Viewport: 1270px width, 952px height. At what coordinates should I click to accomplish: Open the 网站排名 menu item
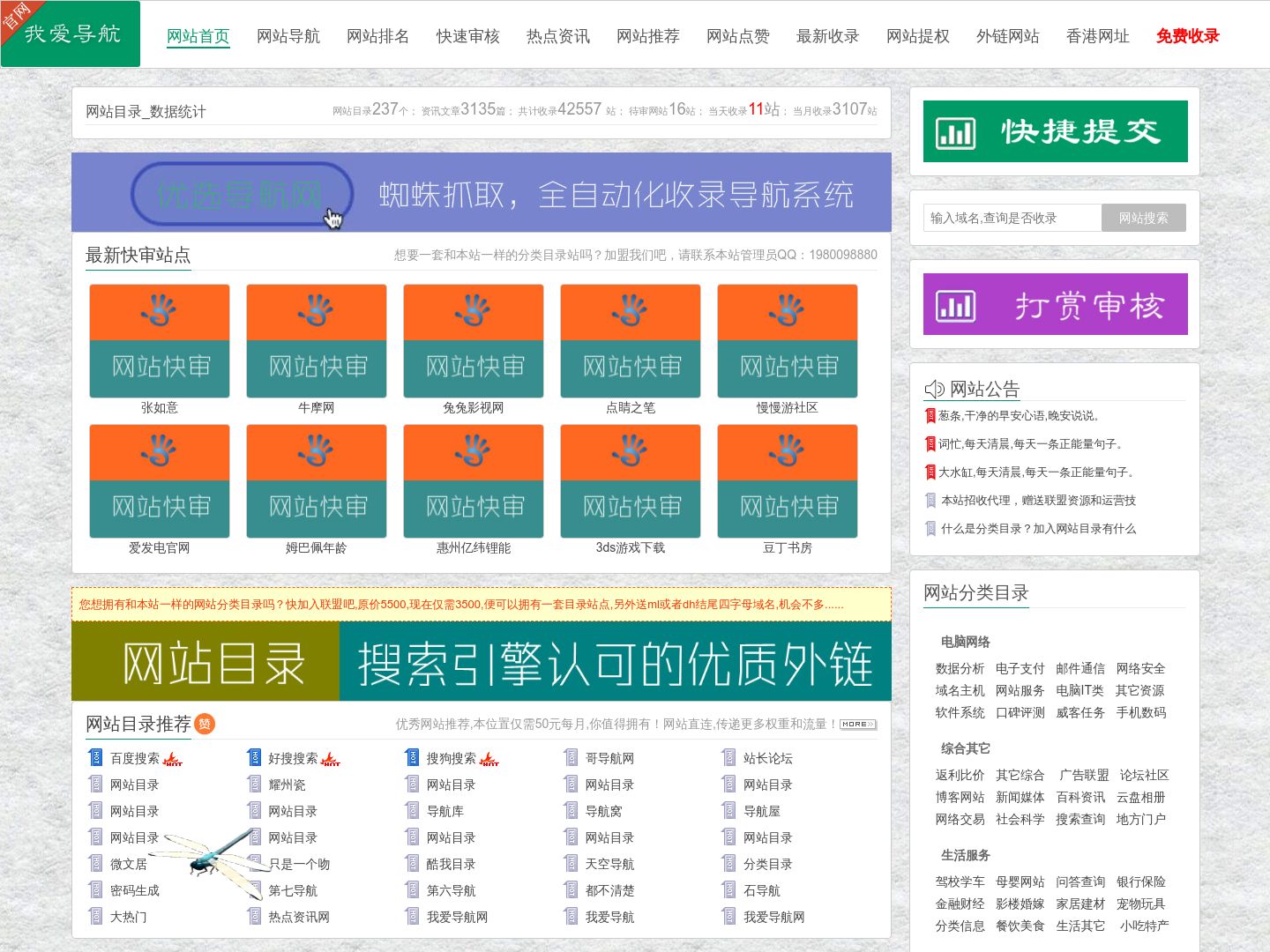pyautogui.click(x=378, y=36)
